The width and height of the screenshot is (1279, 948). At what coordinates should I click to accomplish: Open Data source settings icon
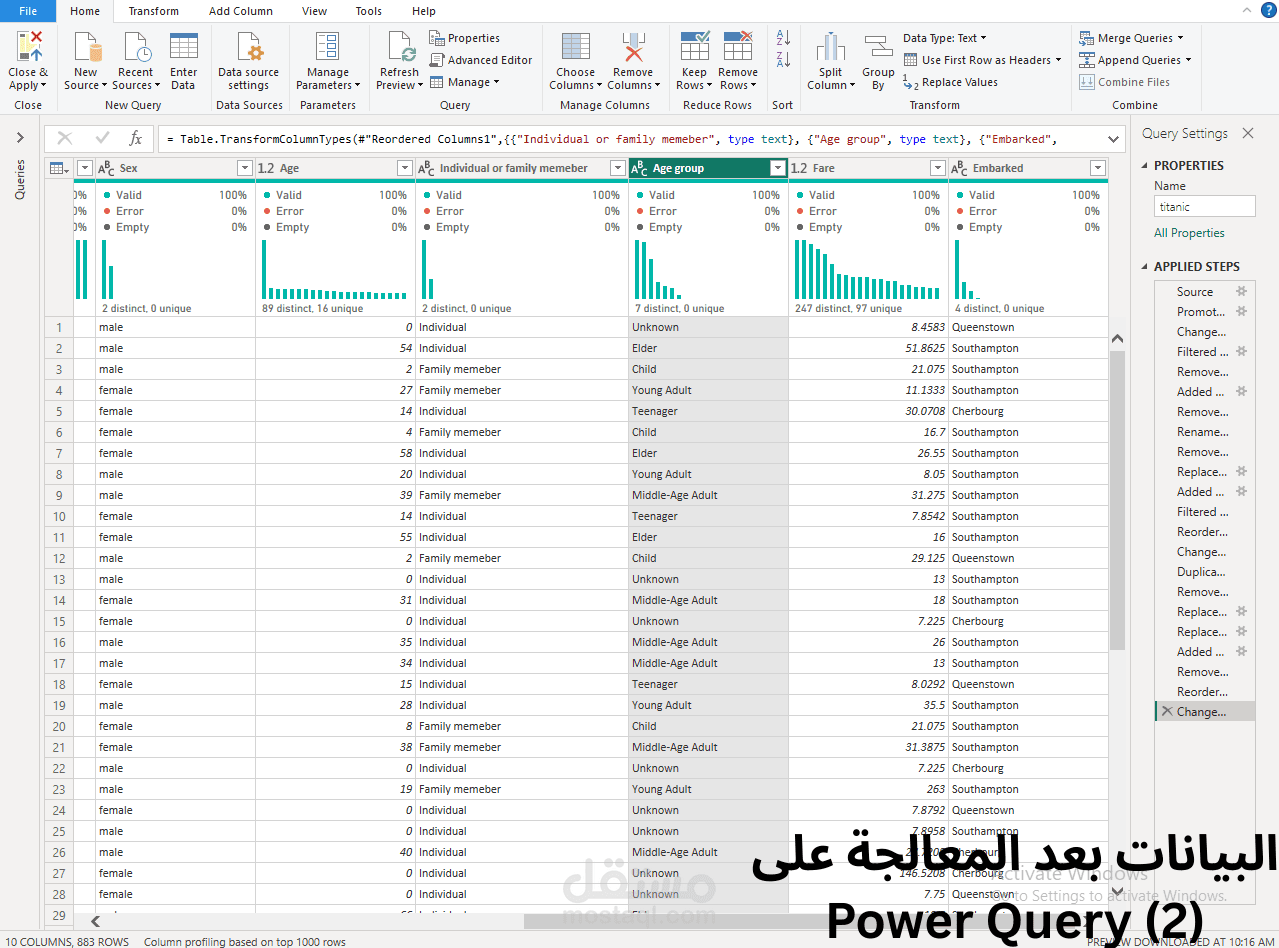pyautogui.click(x=249, y=46)
